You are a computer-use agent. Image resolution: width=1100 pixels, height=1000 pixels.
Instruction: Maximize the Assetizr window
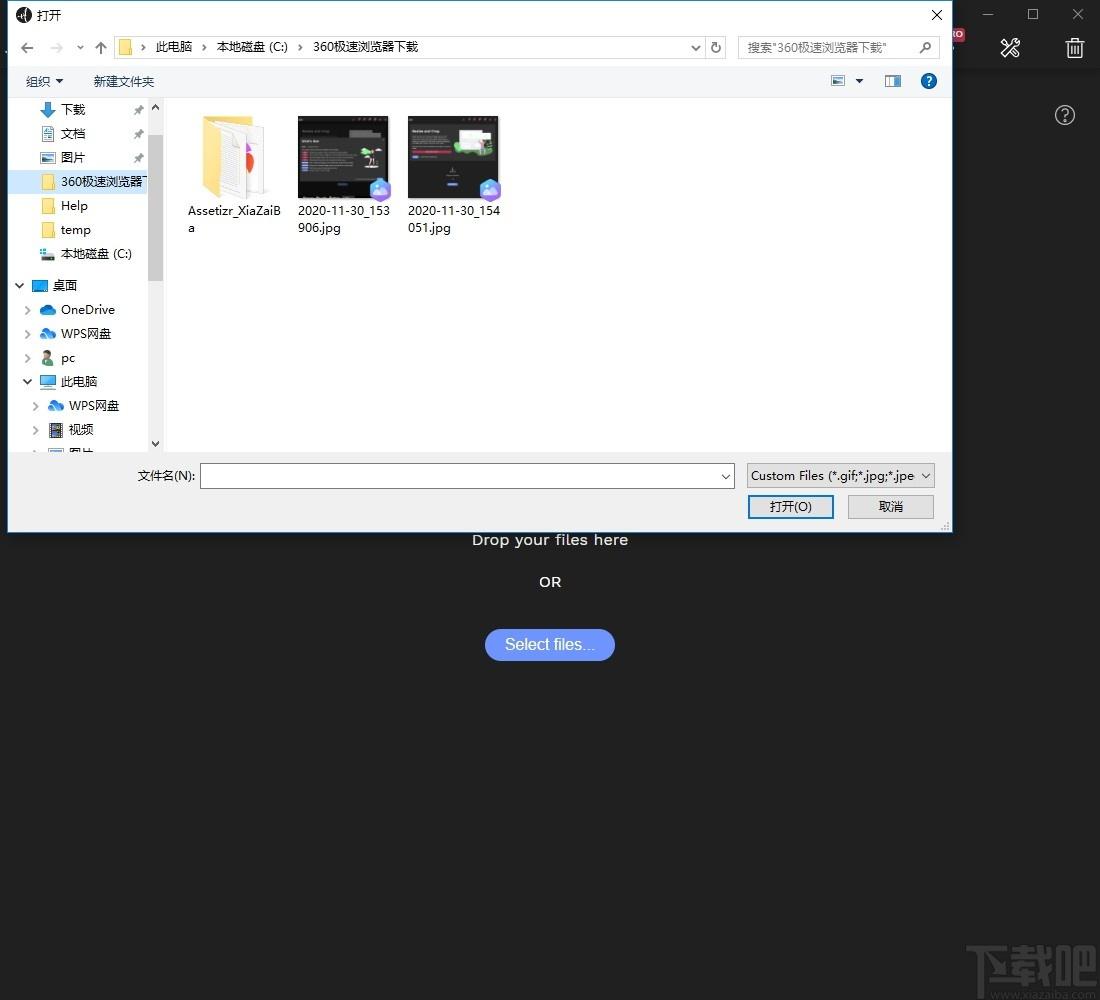click(x=1033, y=14)
